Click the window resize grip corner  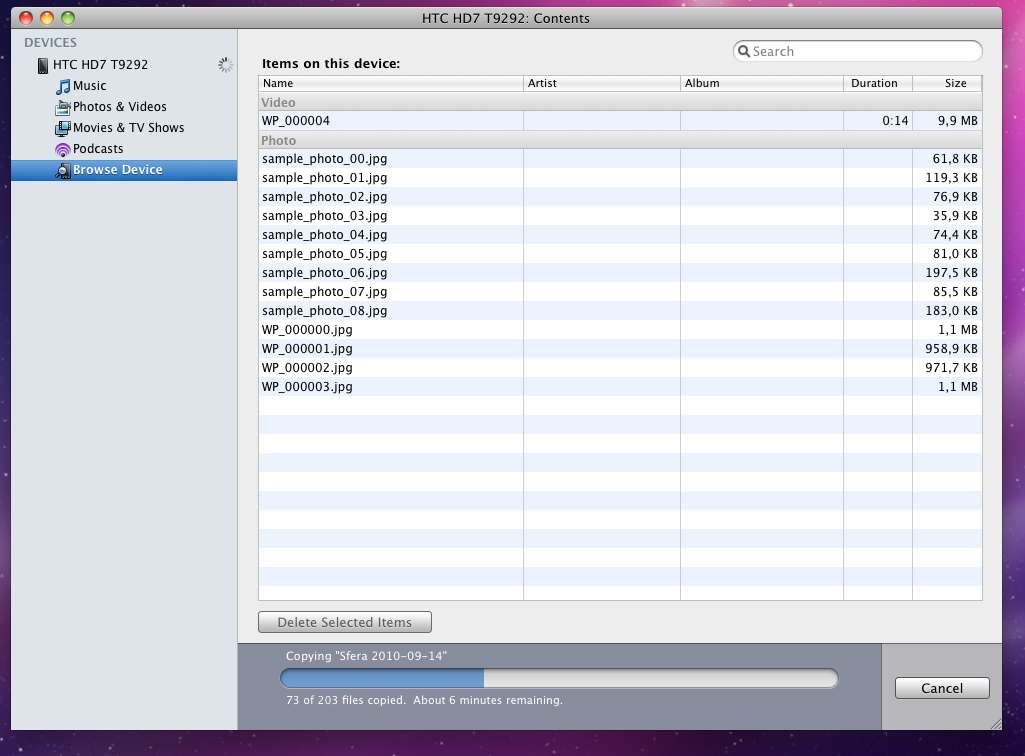pyautogui.click(x=996, y=723)
